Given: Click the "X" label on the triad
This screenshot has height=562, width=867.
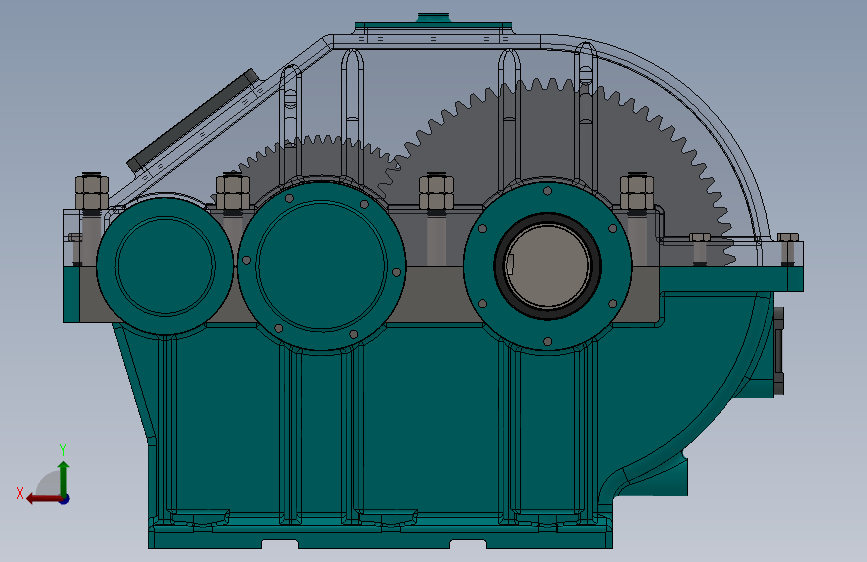Looking at the screenshot, I should pyautogui.click(x=20, y=493).
